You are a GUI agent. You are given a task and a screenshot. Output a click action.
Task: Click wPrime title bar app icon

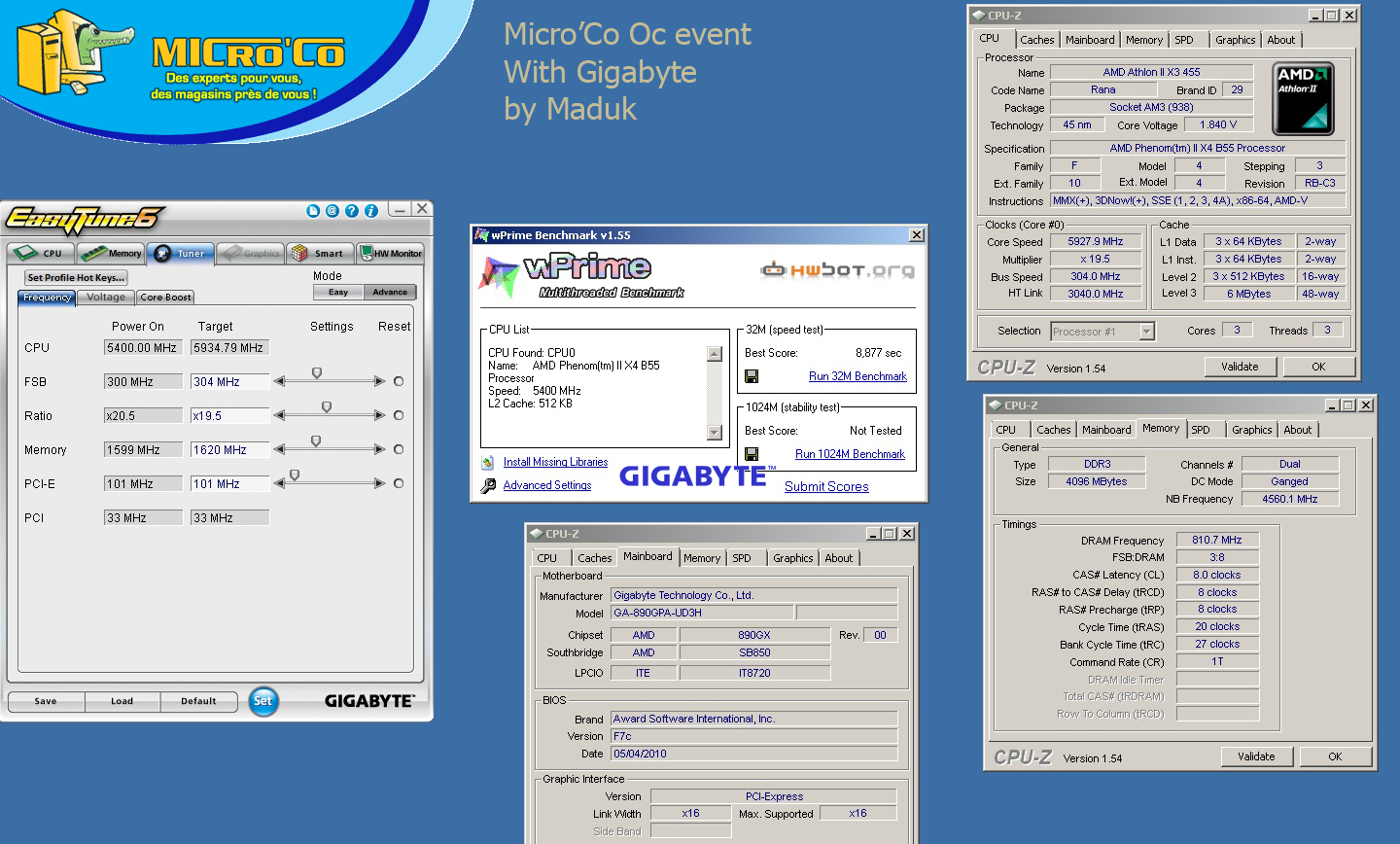coord(480,235)
